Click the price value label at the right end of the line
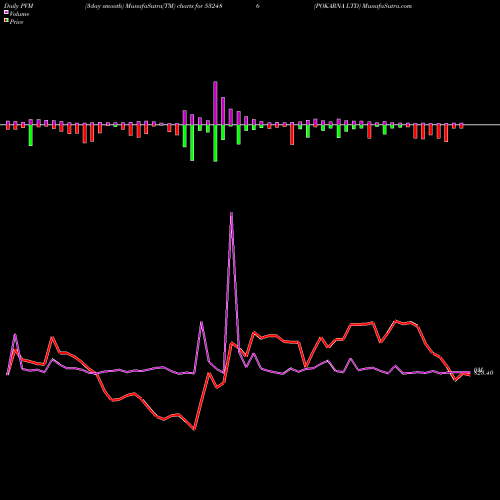500x500 pixels. pyautogui.click(x=483, y=373)
